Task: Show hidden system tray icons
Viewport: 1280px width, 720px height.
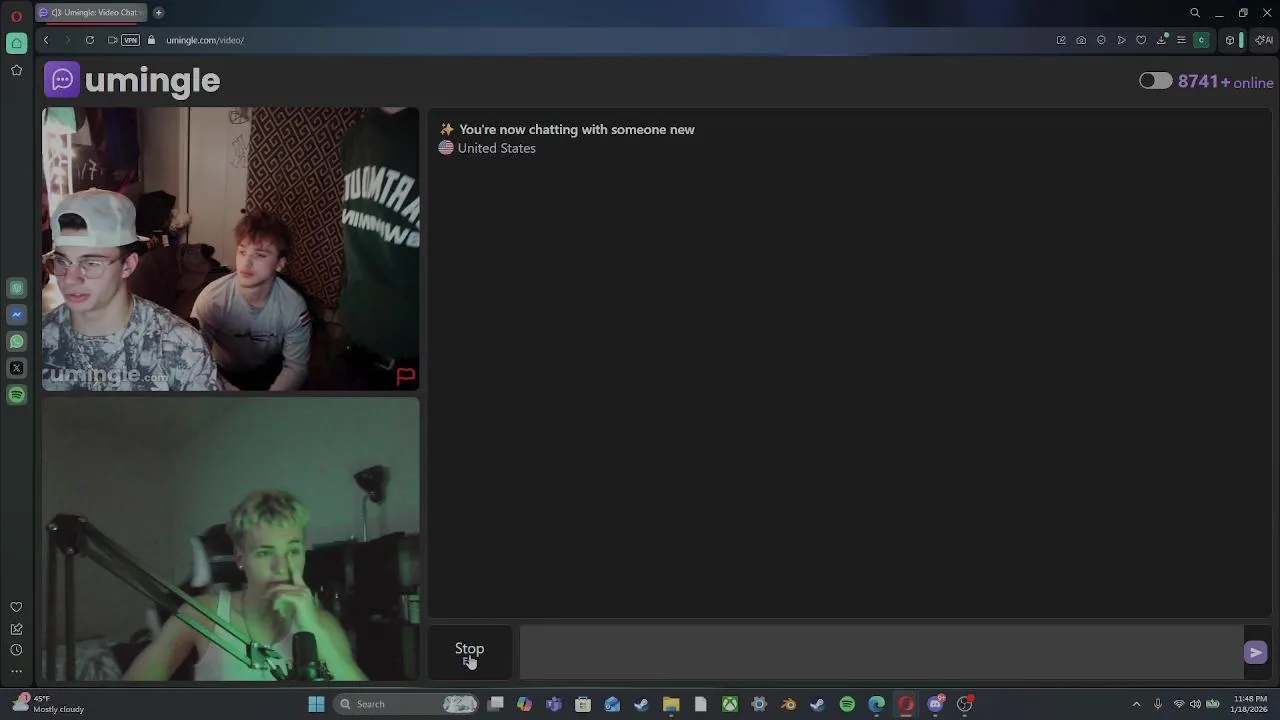Action: 1136,704
